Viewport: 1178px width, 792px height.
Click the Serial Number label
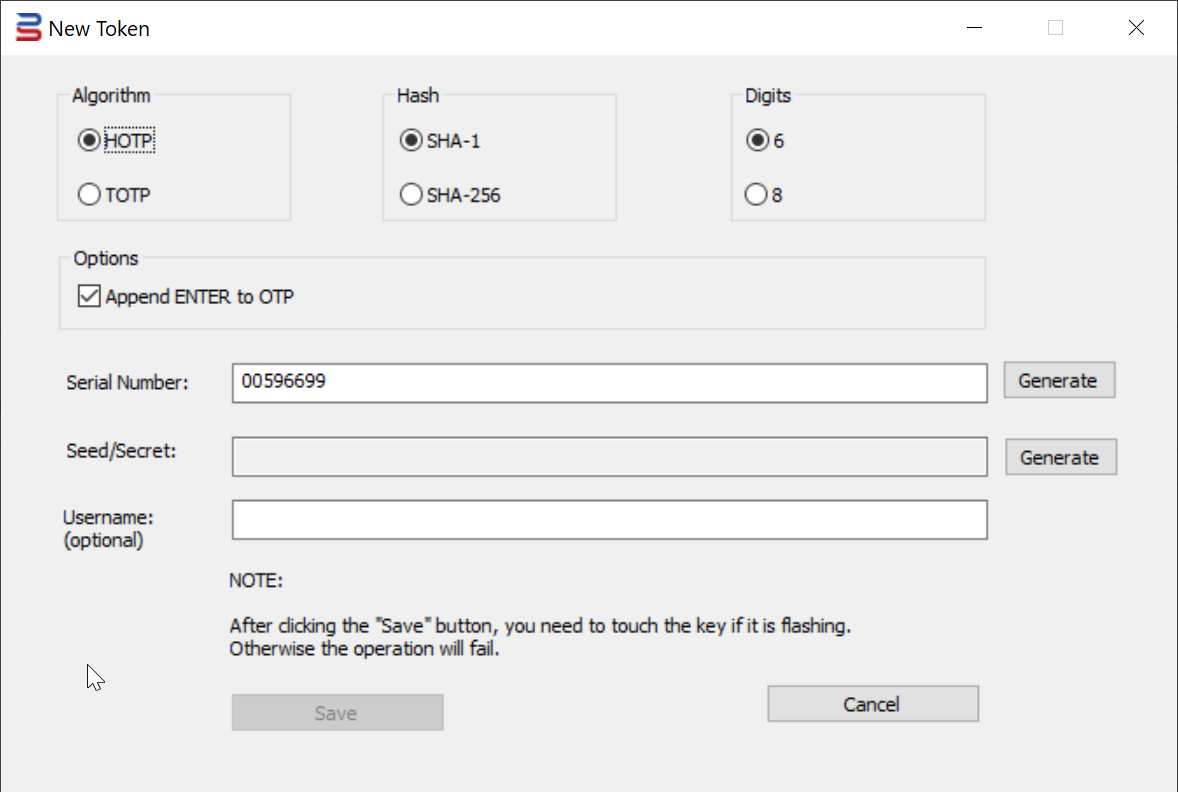(x=127, y=382)
